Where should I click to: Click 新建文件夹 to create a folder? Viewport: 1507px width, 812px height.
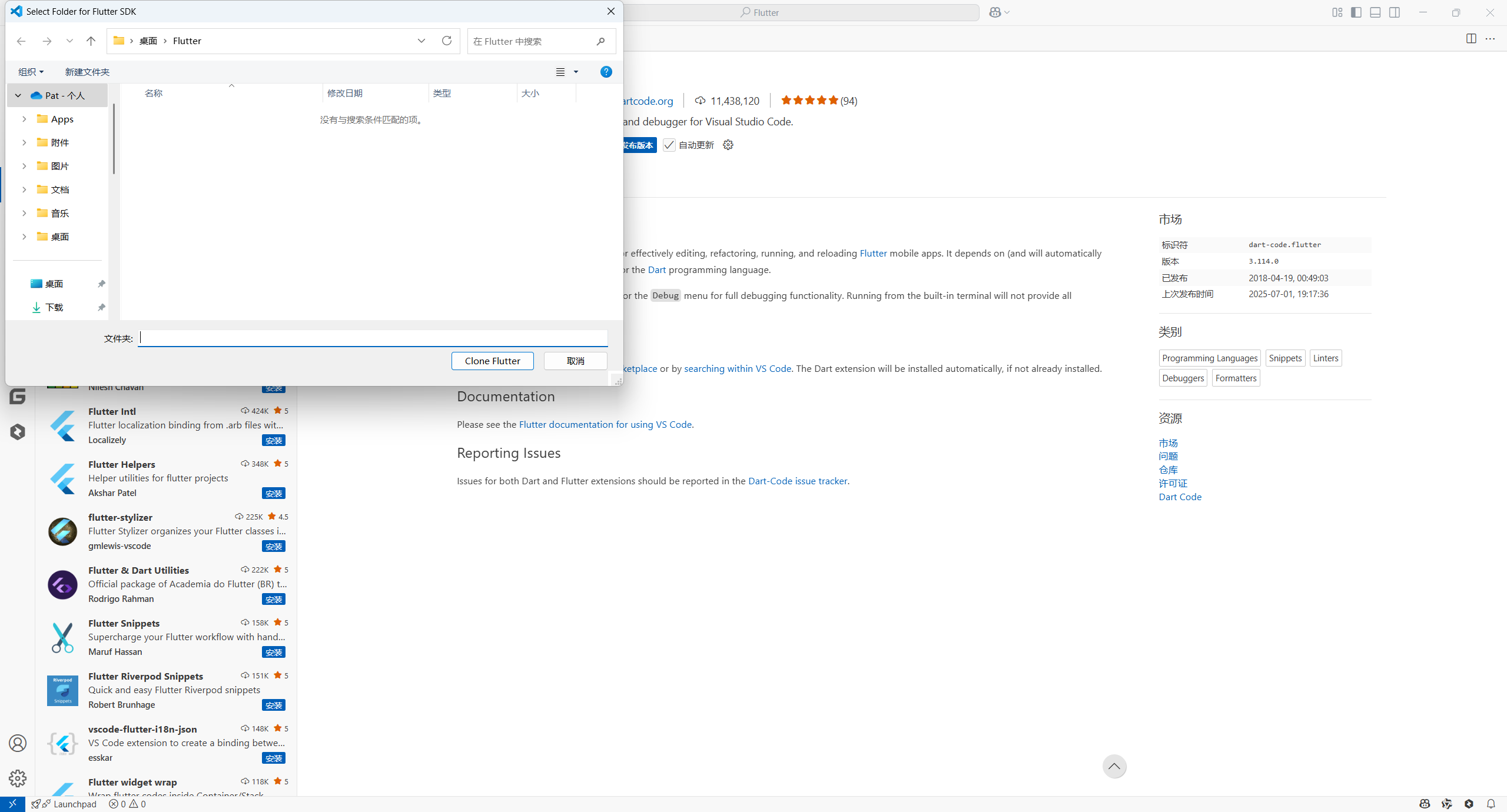pyautogui.click(x=87, y=72)
